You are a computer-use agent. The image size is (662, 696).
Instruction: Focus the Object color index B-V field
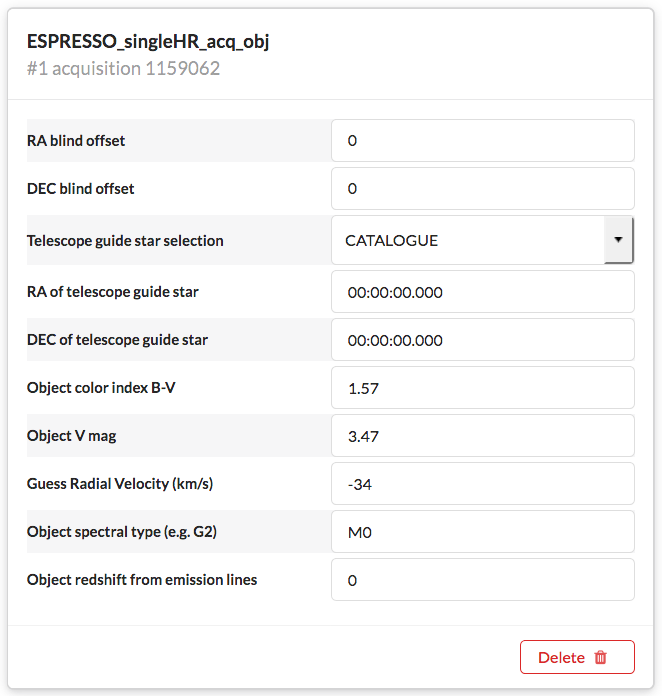pyautogui.click(x=482, y=388)
